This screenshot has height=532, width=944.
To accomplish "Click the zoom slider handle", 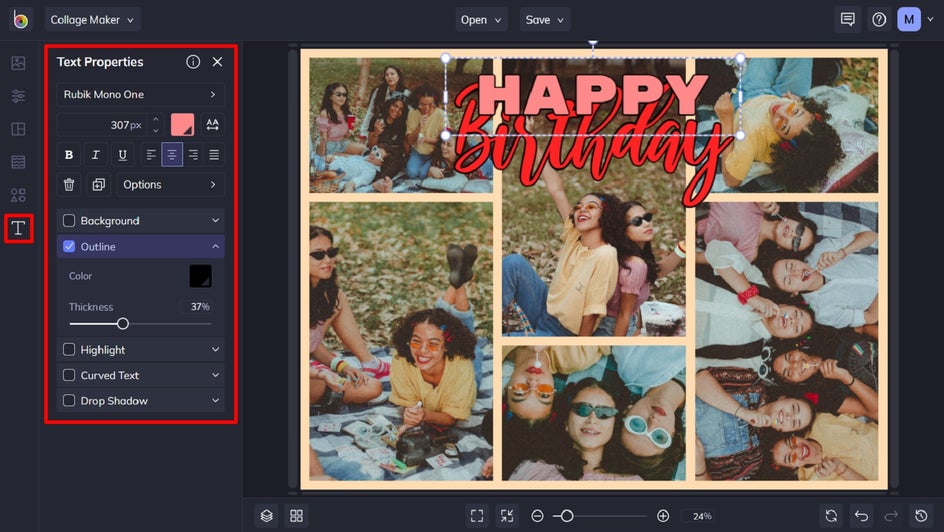I will [x=567, y=516].
